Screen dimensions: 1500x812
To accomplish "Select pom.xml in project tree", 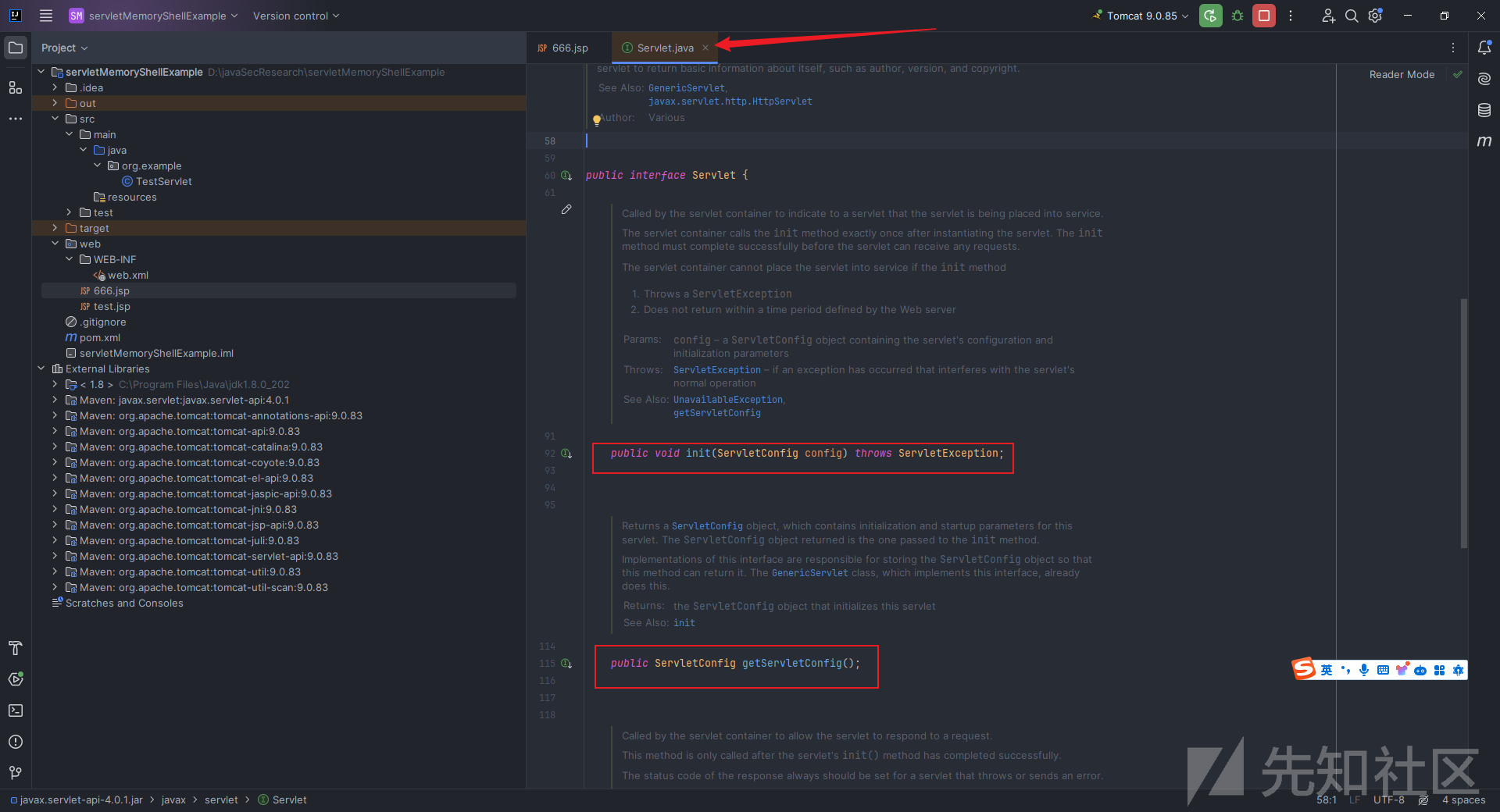I will click(x=93, y=337).
